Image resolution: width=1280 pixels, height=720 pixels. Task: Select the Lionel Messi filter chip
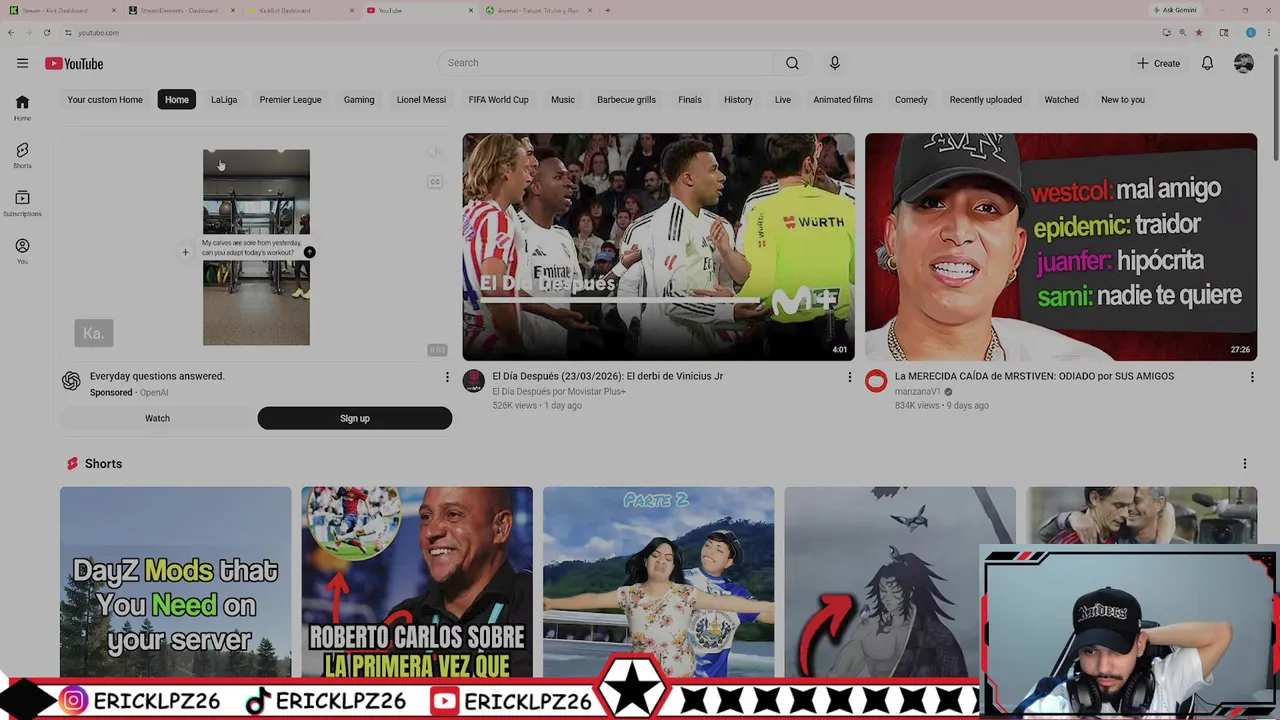(x=421, y=100)
